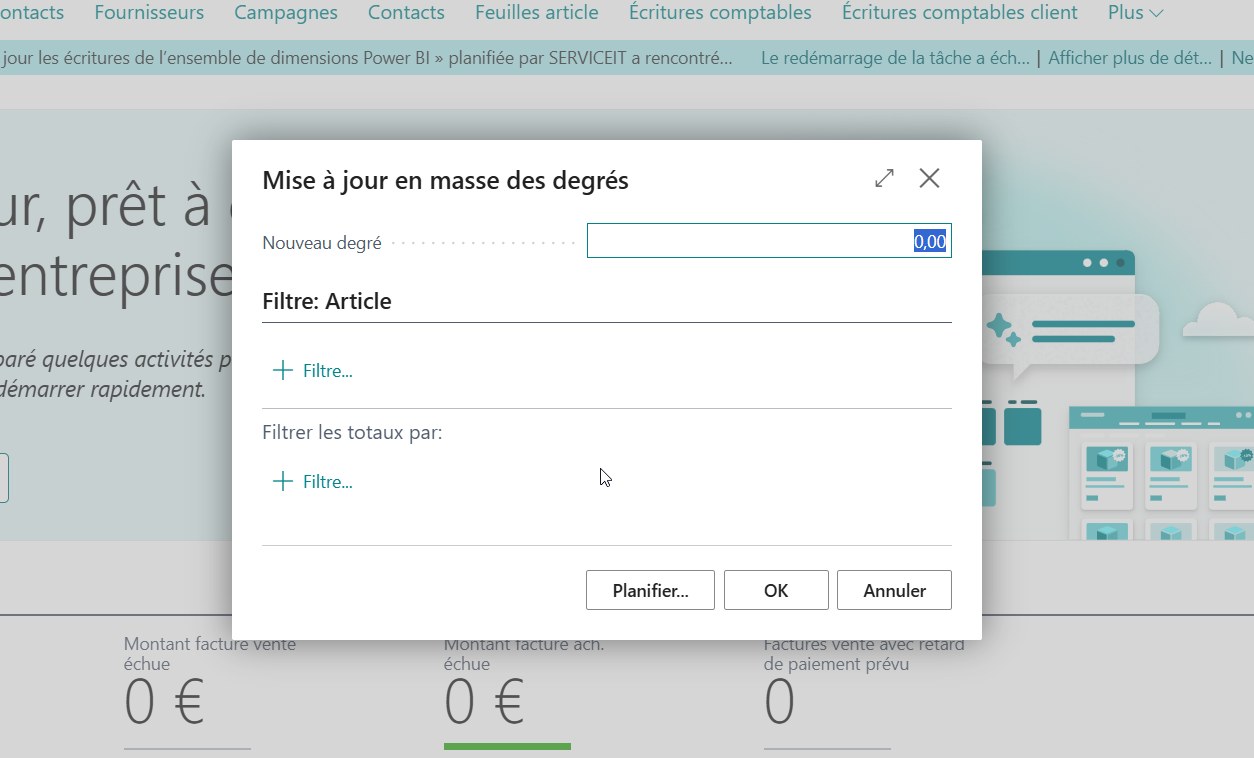Click the plus icon beside the Article Filtre
Viewport: 1254px width, 758px height.
coord(283,371)
